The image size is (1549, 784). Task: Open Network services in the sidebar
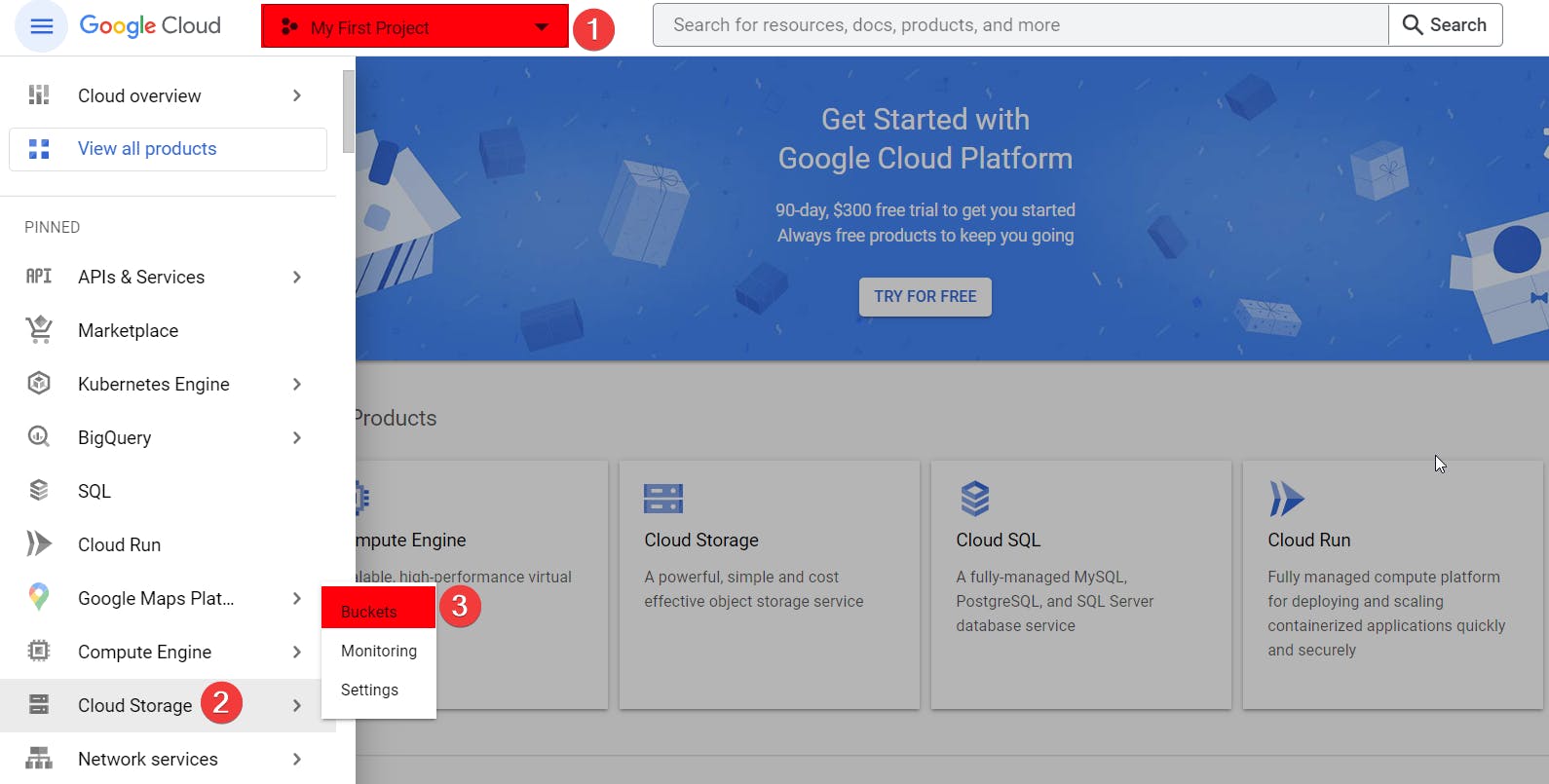tap(168, 759)
